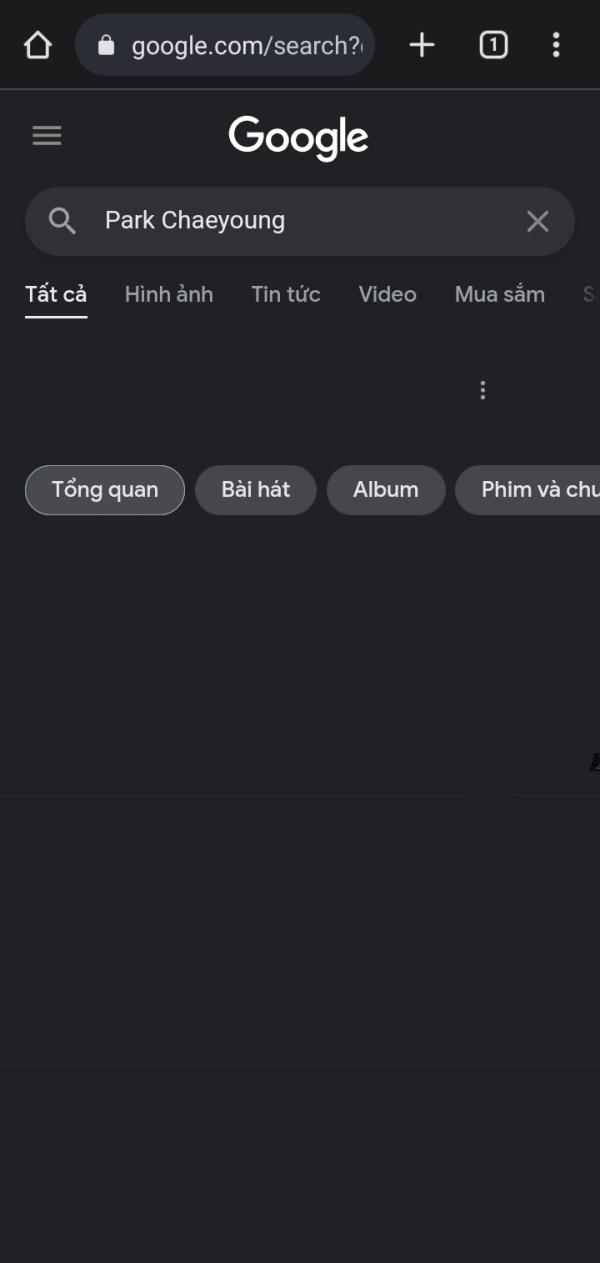The height and width of the screenshot is (1263, 600).
Task: Open the result's three-dot options menu
Action: coord(483,390)
